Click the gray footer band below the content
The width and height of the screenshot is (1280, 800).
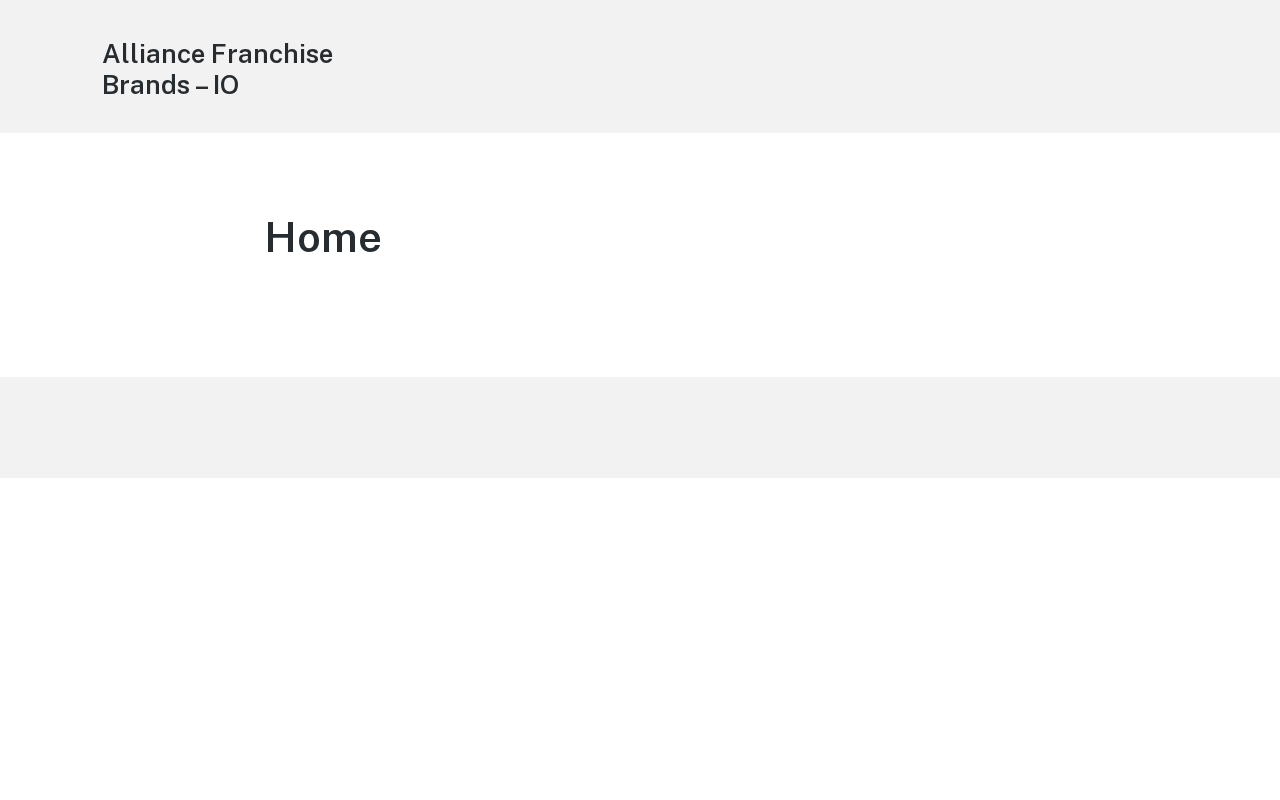(x=640, y=427)
